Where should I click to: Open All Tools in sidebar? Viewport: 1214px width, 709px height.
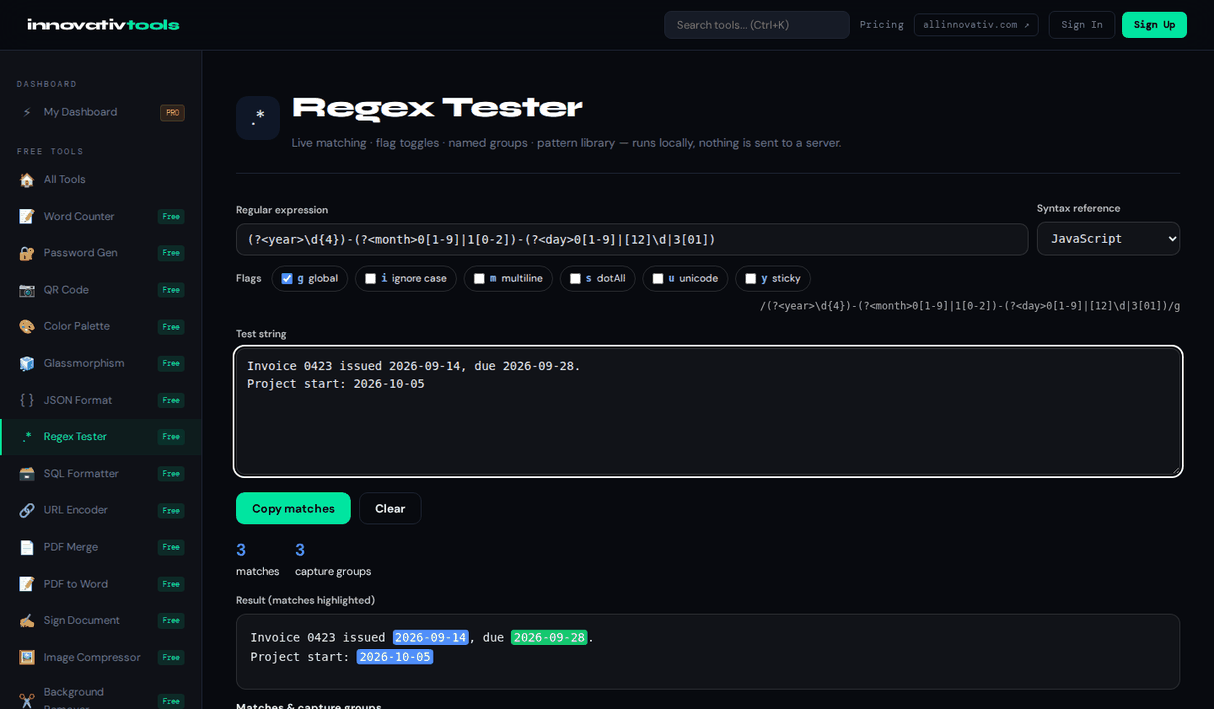[100, 180]
